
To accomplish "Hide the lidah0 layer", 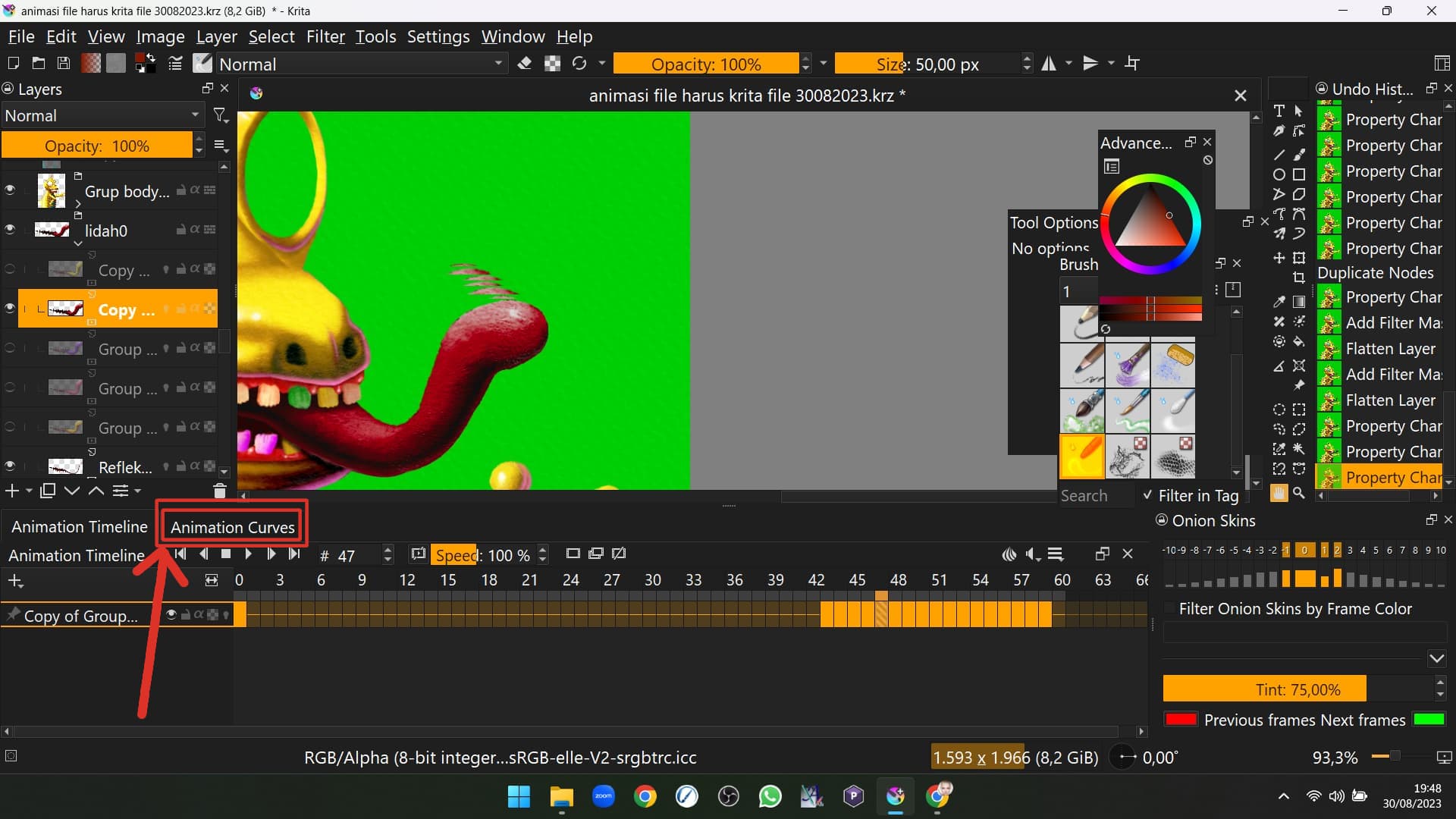I will coord(10,230).
